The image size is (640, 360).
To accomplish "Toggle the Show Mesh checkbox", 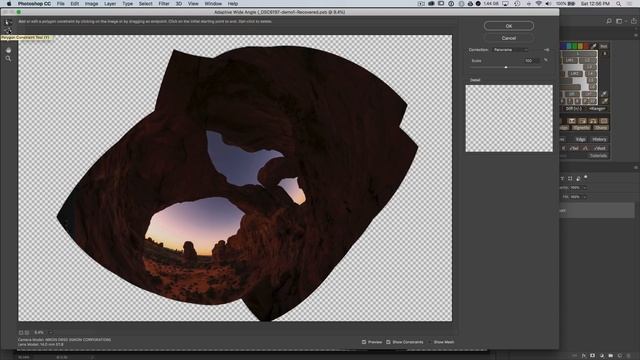I will (430, 342).
